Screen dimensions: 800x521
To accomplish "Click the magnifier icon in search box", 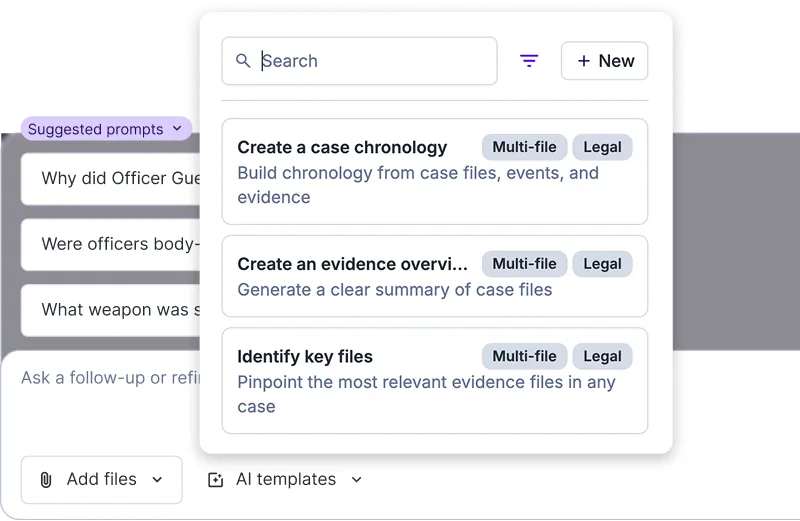I will click(x=243, y=61).
